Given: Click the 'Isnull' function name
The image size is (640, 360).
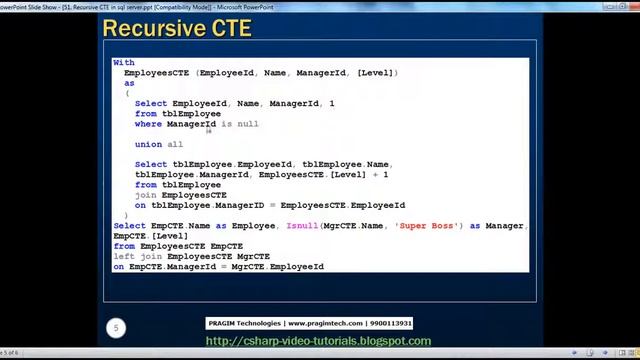Looking at the screenshot, I should point(302,226).
